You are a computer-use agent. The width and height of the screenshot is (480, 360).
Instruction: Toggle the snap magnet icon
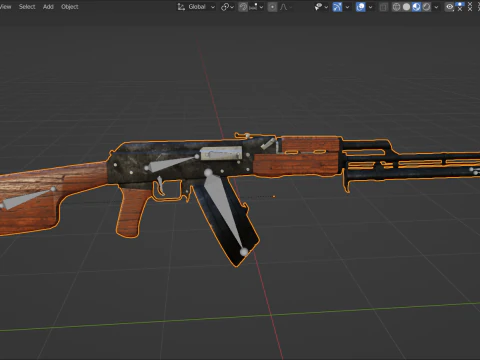(243, 7)
